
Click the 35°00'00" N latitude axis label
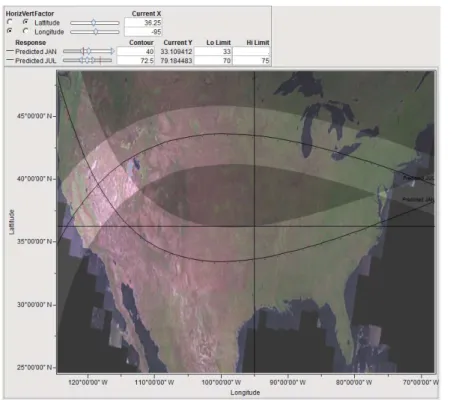35,241
